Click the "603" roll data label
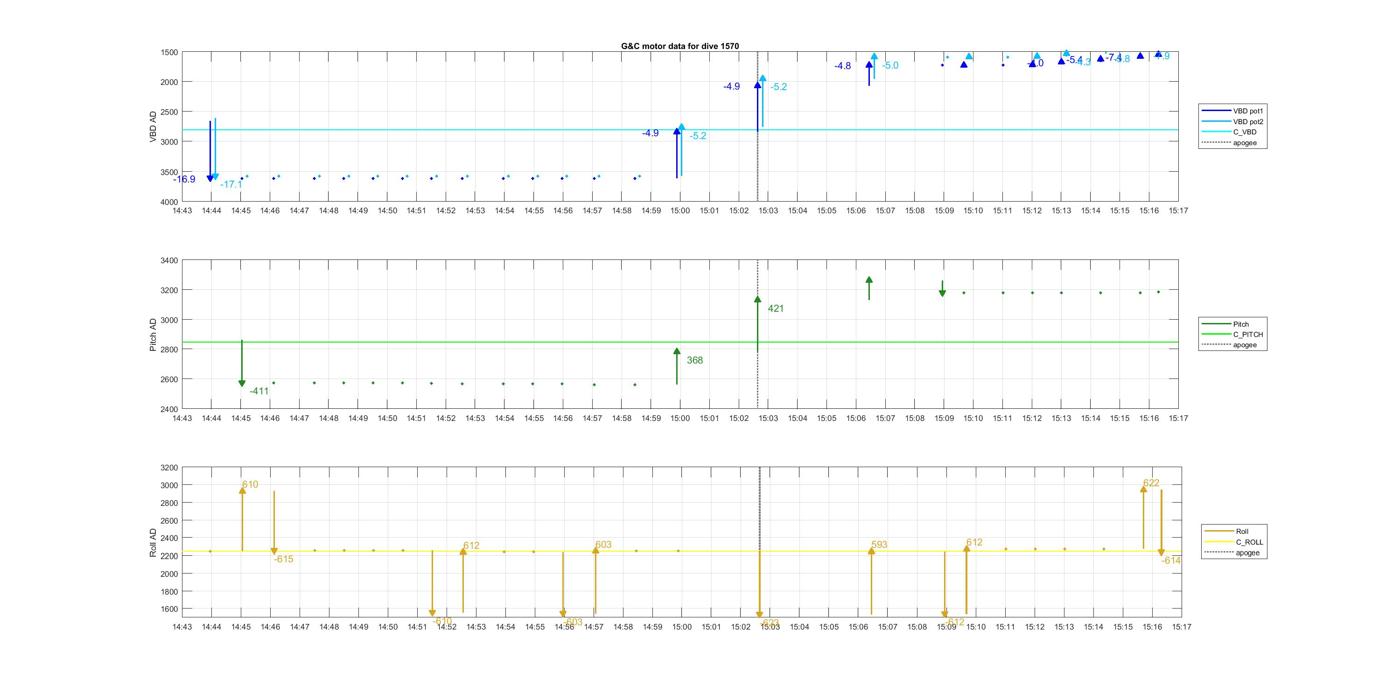1400x693 pixels. point(603,545)
